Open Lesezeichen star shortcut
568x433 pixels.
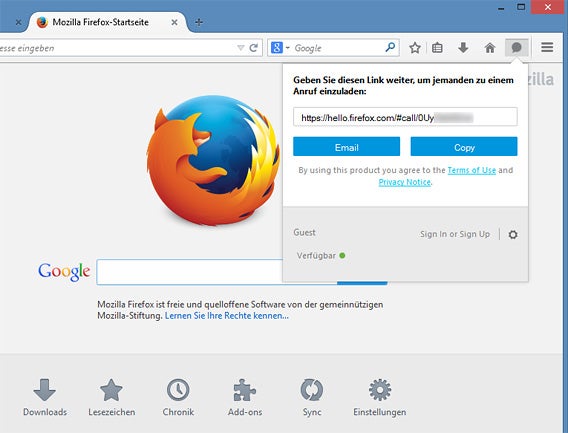tap(111, 397)
